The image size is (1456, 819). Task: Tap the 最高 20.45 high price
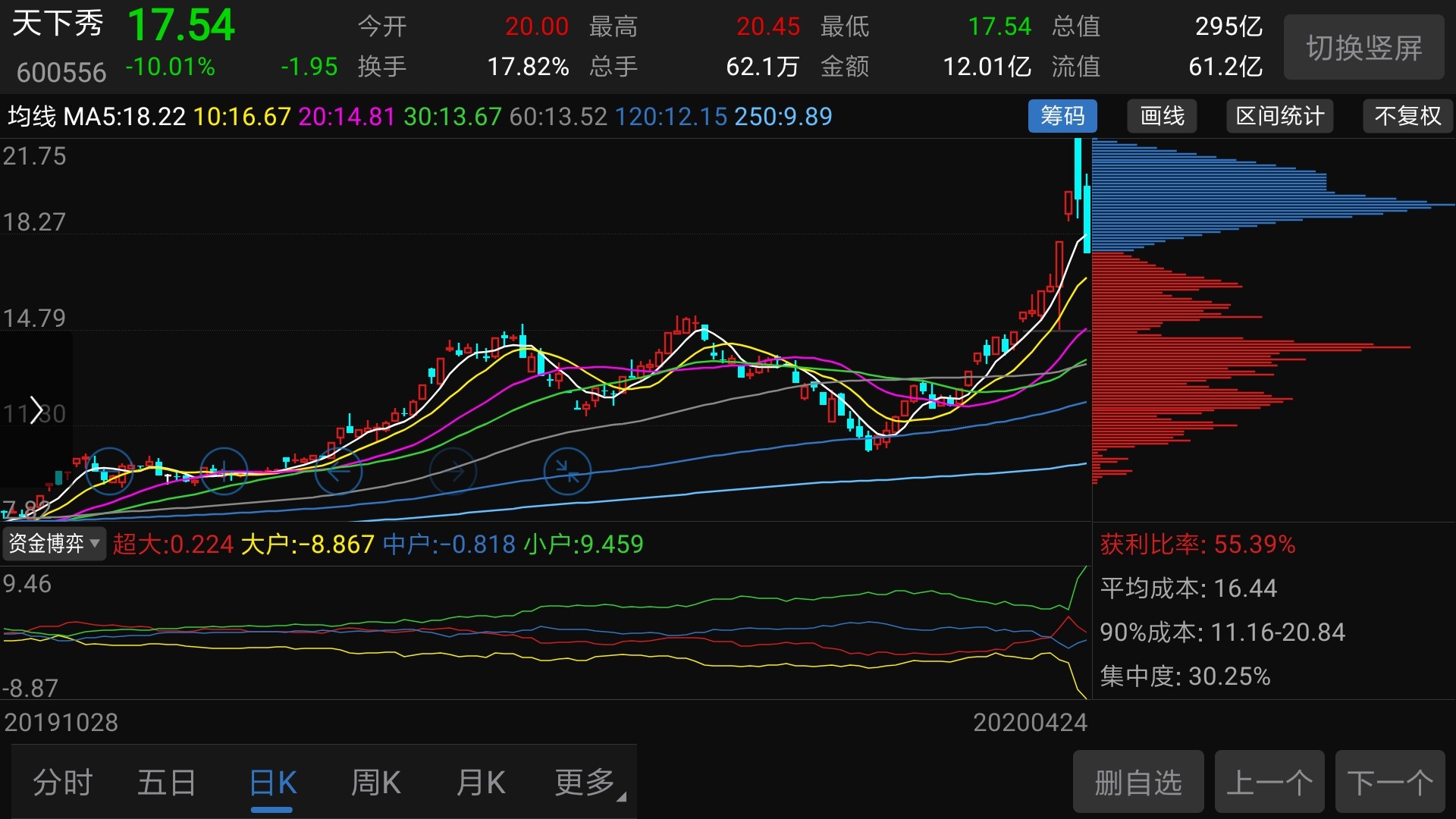(x=768, y=27)
